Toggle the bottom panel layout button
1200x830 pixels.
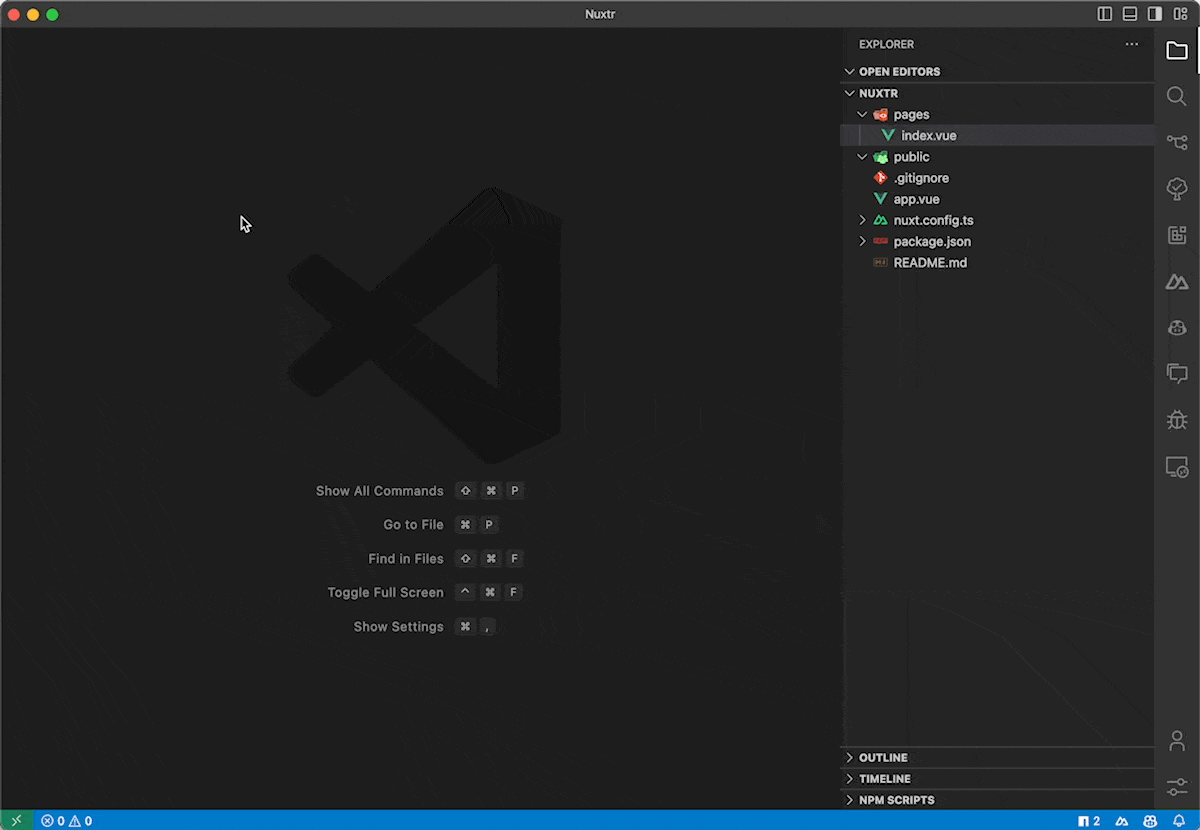(x=1130, y=14)
